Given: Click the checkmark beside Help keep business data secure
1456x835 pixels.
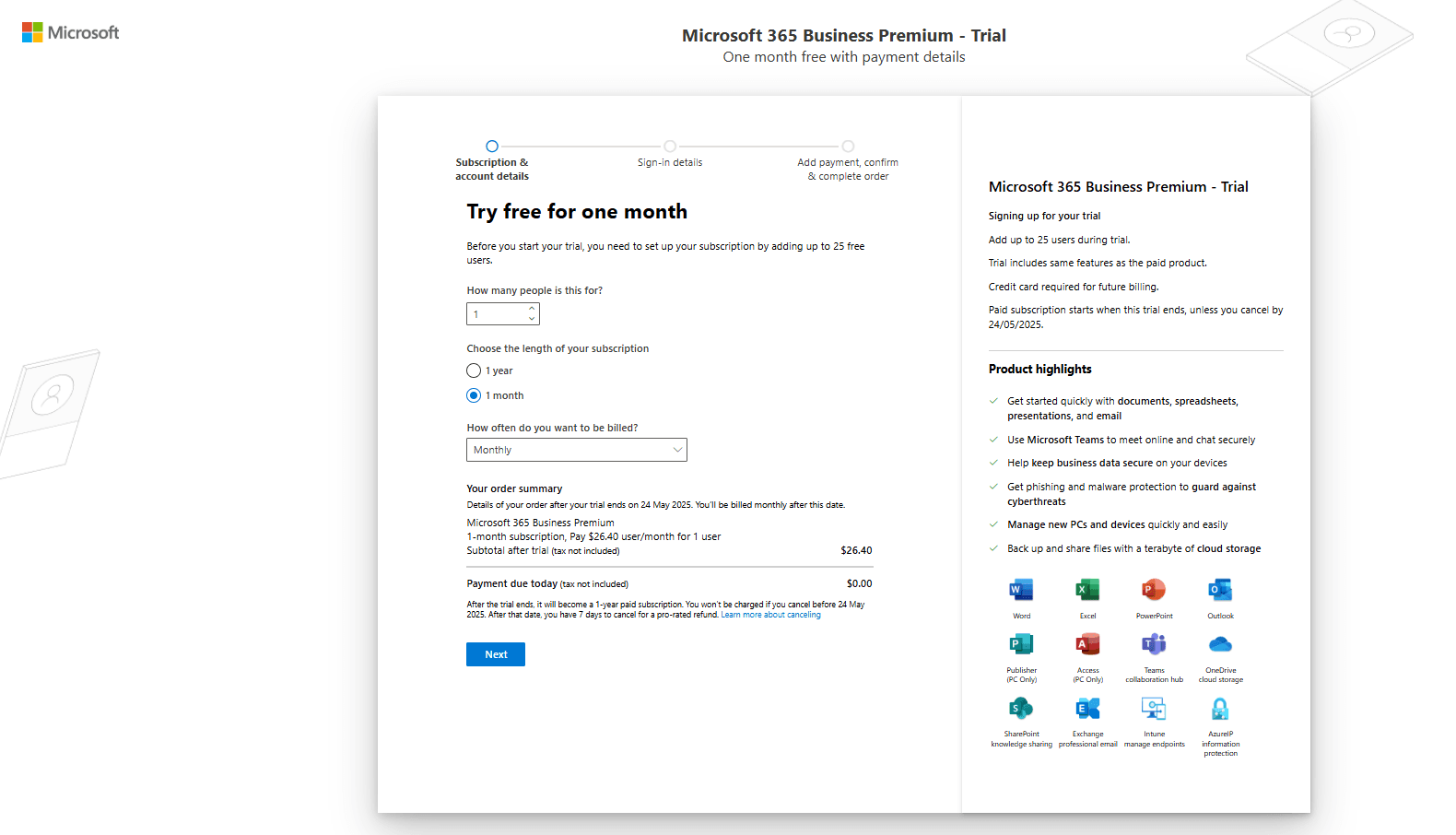Looking at the screenshot, I should [993, 463].
